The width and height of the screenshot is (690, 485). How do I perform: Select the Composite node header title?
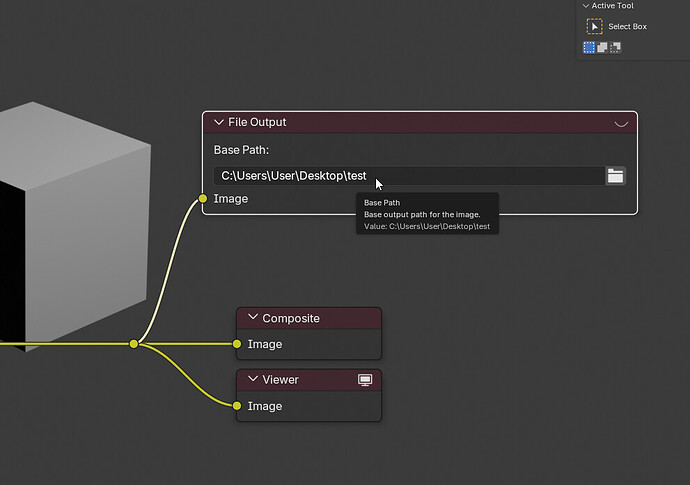(291, 318)
